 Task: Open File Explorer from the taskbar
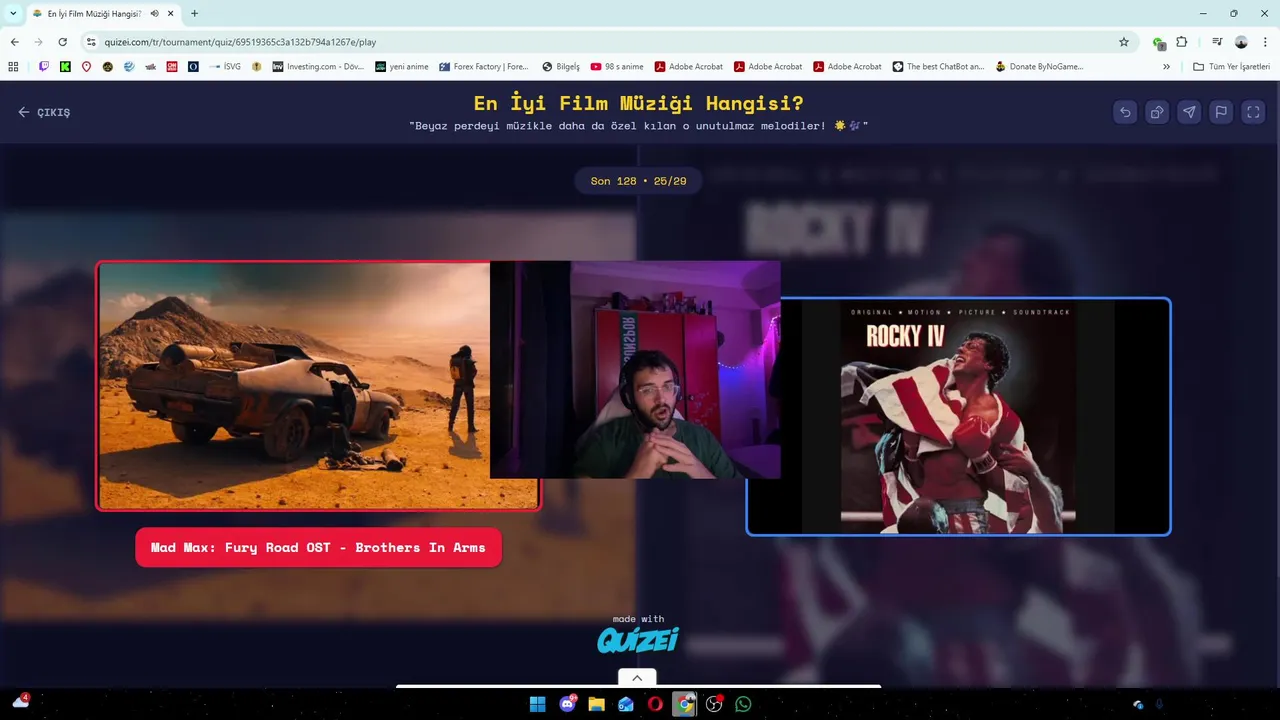(x=597, y=704)
